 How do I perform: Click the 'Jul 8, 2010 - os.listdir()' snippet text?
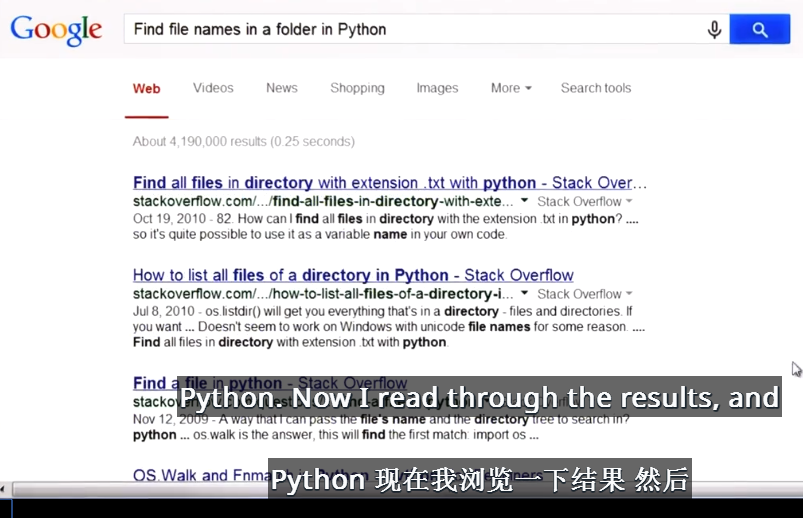pos(389,326)
